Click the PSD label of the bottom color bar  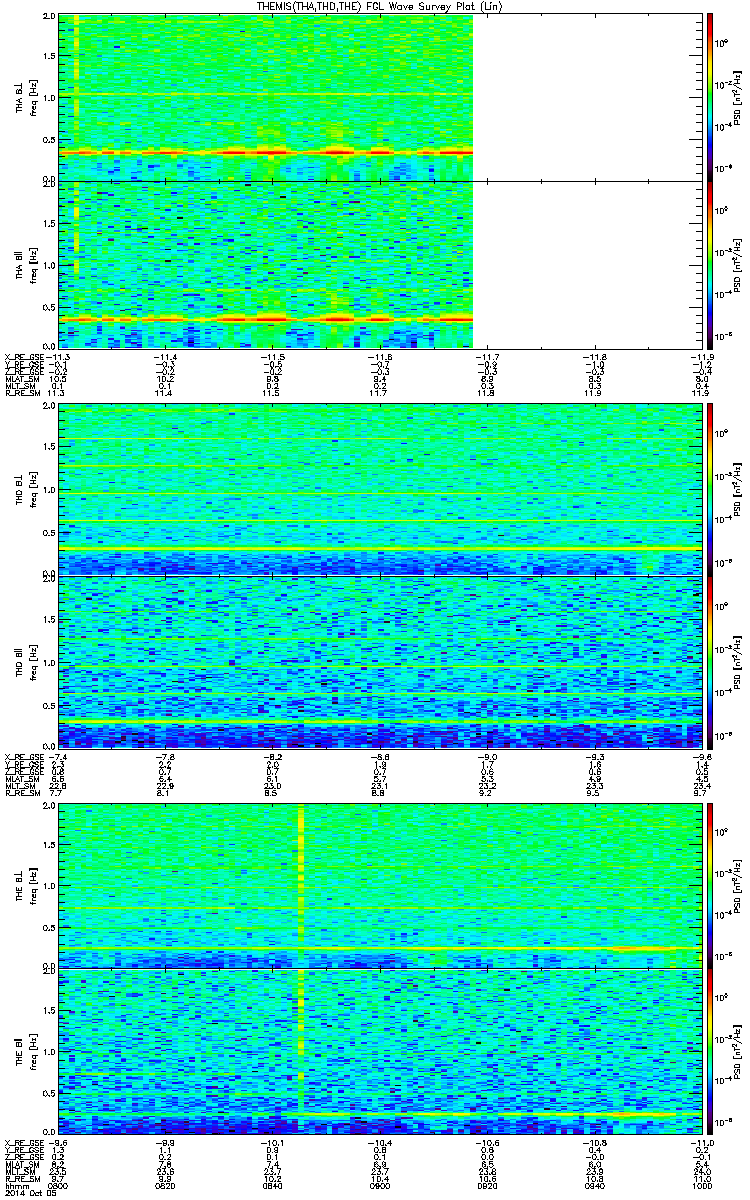737,1050
